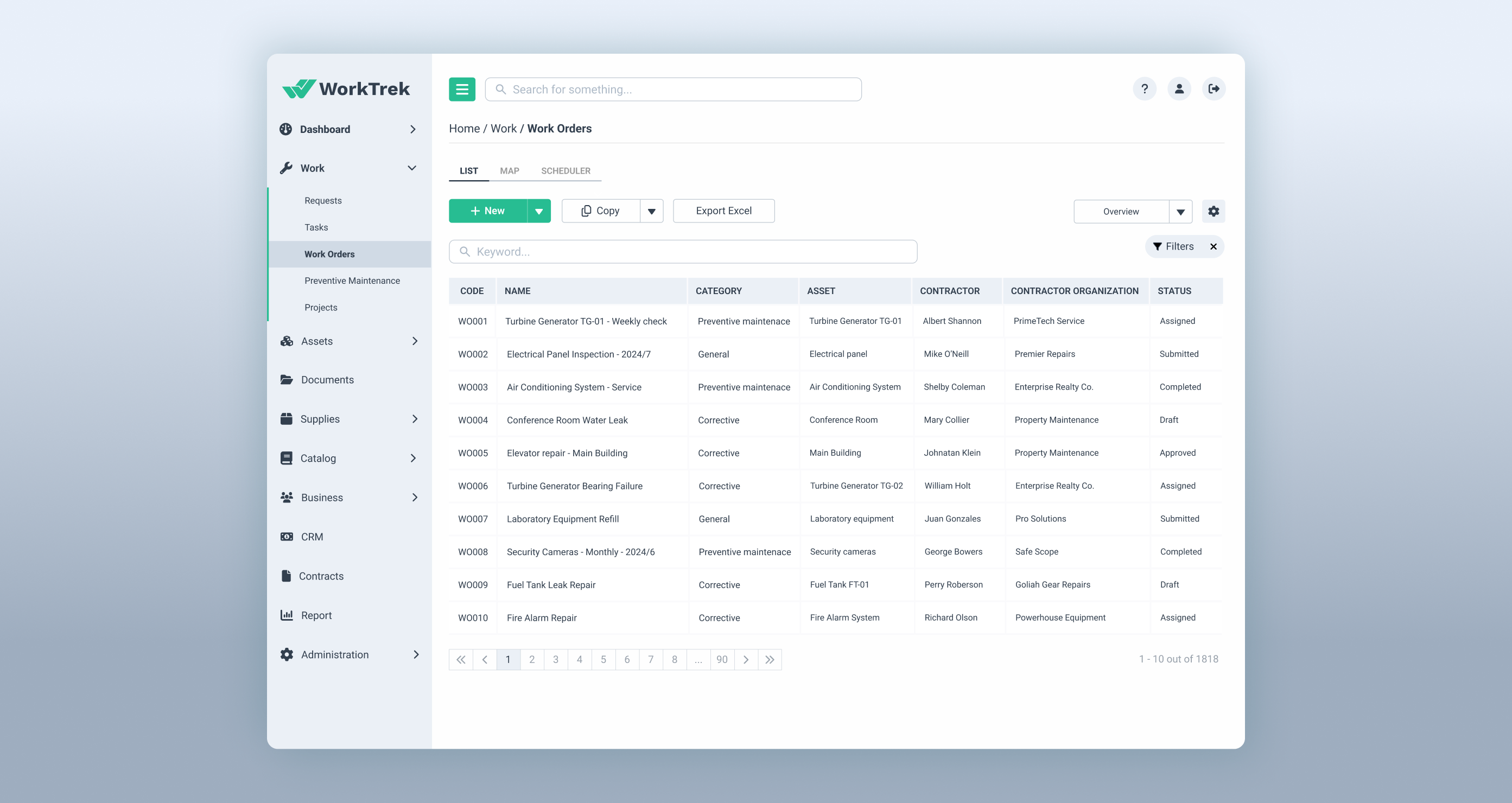Expand the Assets sidebar section
This screenshot has width=1512, height=803.
tap(415, 341)
